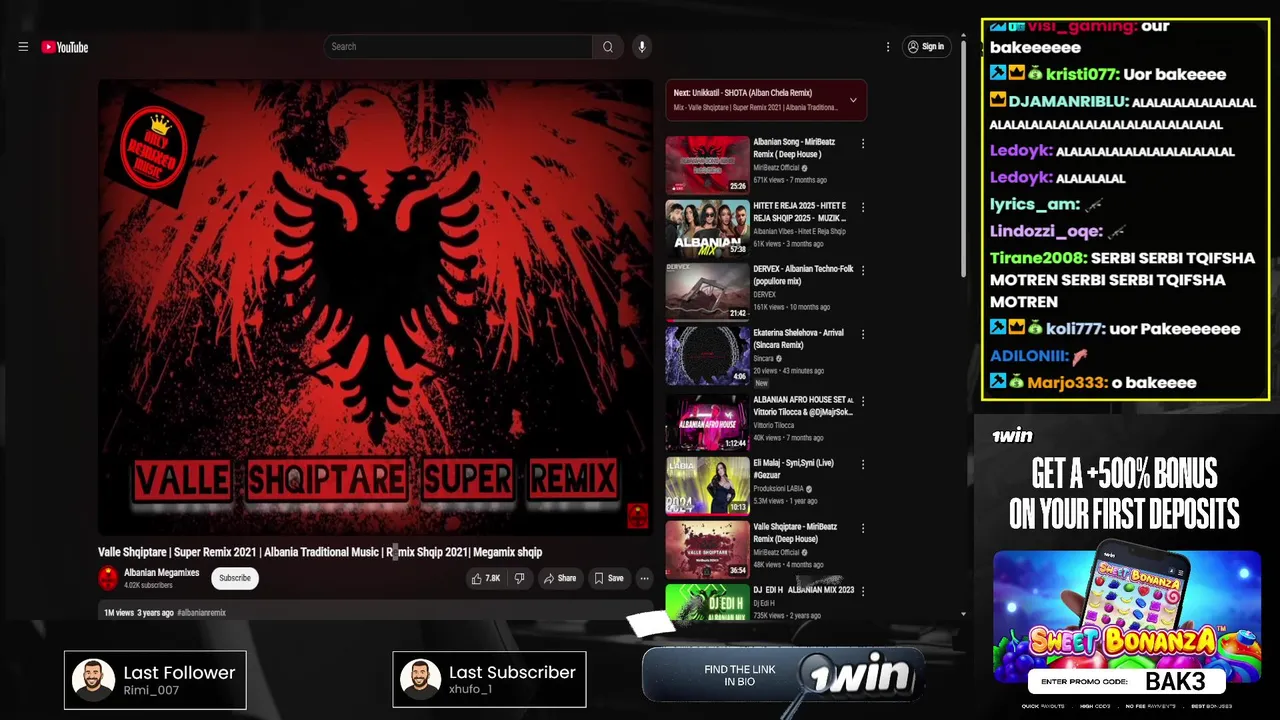1280x720 pixels.
Task: Open HITET E REJA 2025 thumbnail
Action: pos(707,228)
